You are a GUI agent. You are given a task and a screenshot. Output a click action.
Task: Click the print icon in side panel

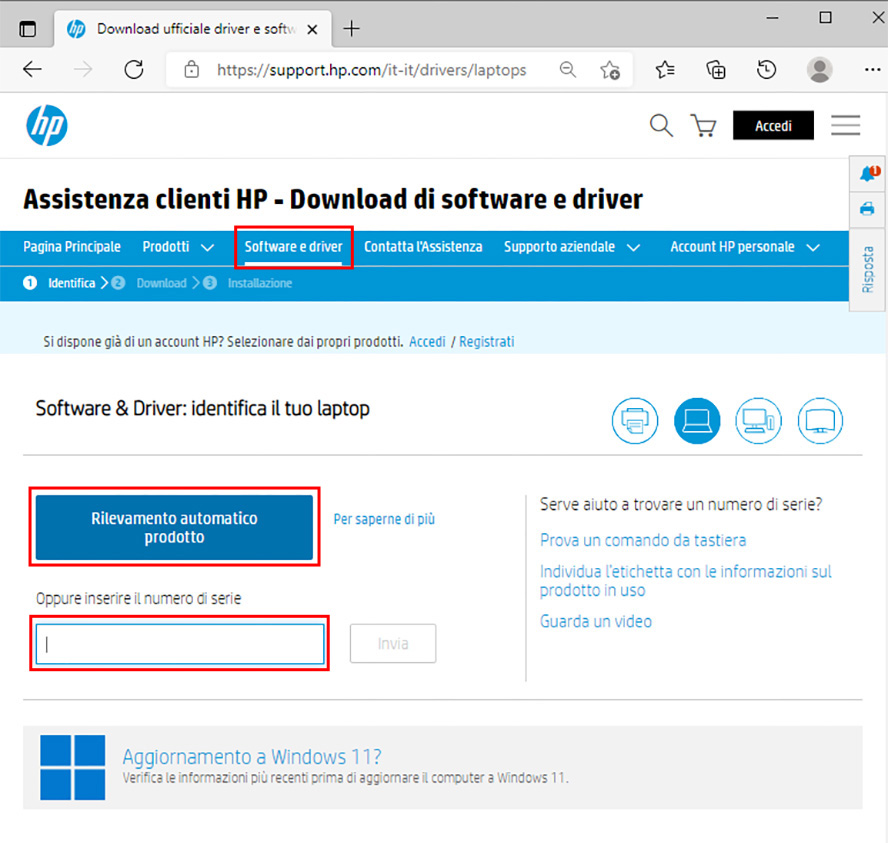867,209
